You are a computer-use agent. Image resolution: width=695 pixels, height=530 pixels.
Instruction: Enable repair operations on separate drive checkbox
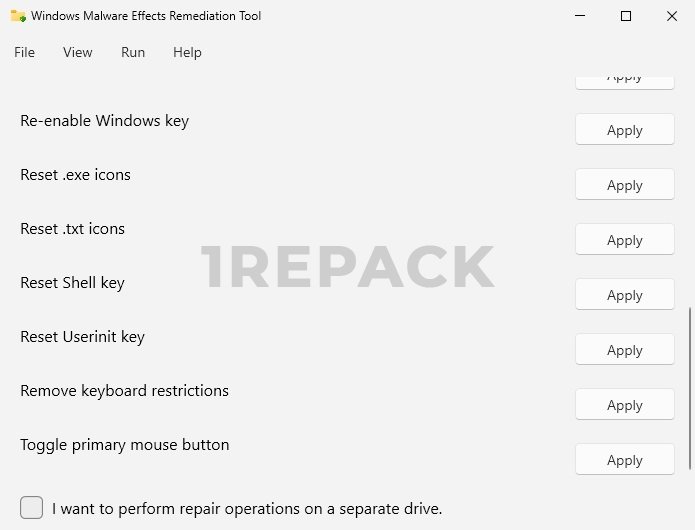[32, 507]
